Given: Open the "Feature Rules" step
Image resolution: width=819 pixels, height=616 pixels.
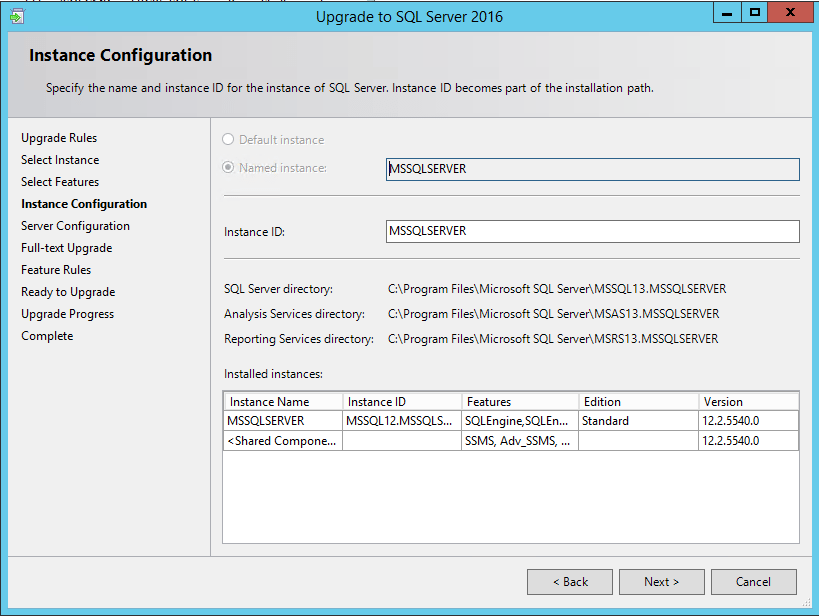Looking at the screenshot, I should (x=55, y=269).
